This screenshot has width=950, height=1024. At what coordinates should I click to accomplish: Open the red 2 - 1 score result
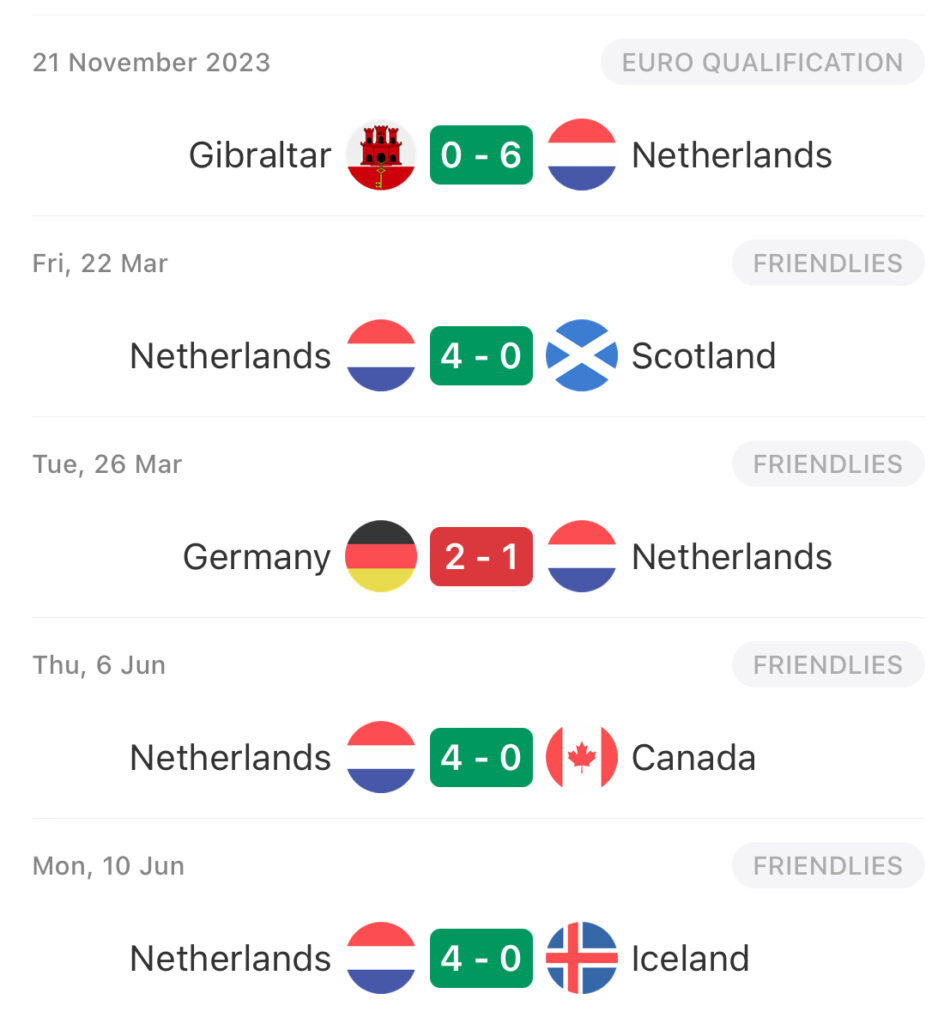(x=481, y=556)
